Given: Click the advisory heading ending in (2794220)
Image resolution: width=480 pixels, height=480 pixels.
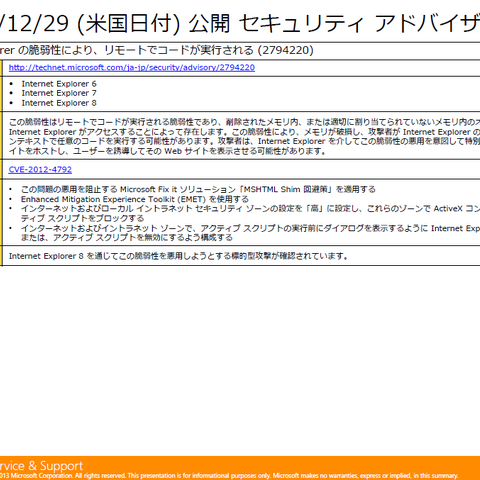Looking at the screenshot, I should (157, 50).
